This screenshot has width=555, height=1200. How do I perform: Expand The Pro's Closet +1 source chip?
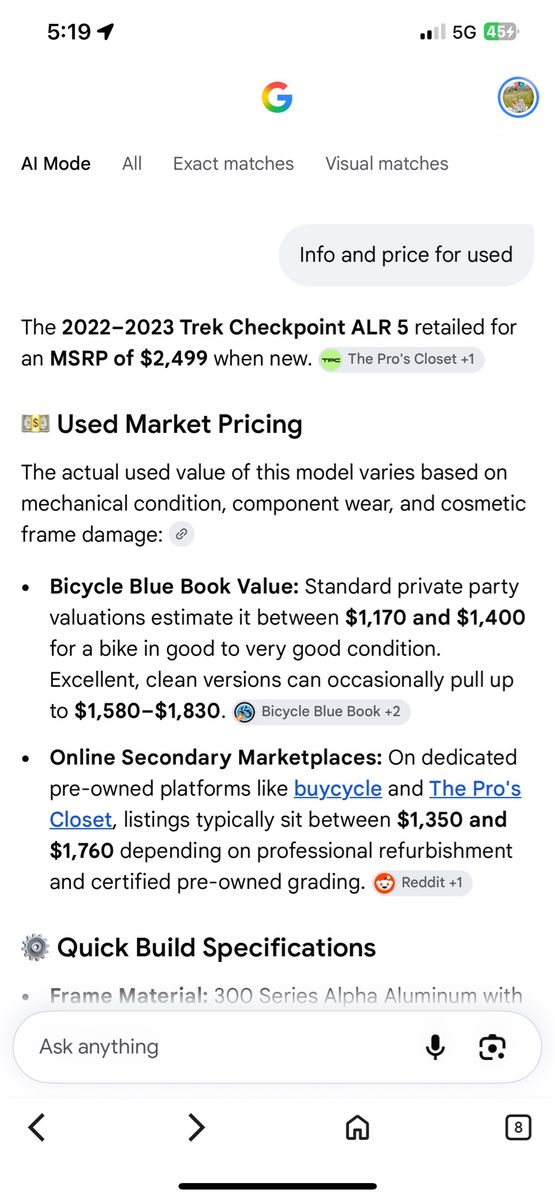coord(402,359)
